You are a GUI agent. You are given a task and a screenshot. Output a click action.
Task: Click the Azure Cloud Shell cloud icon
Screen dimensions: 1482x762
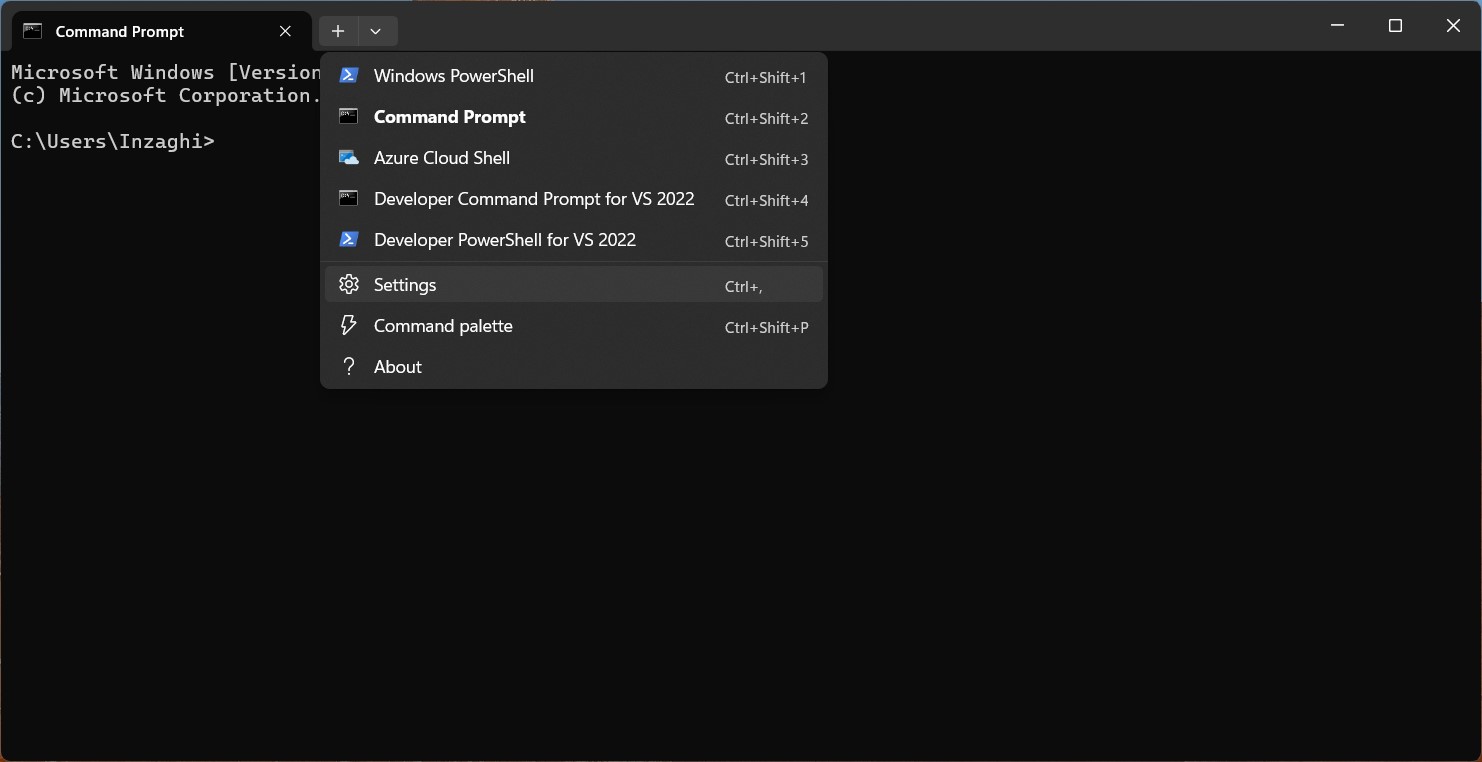pyautogui.click(x=349, y=157)
